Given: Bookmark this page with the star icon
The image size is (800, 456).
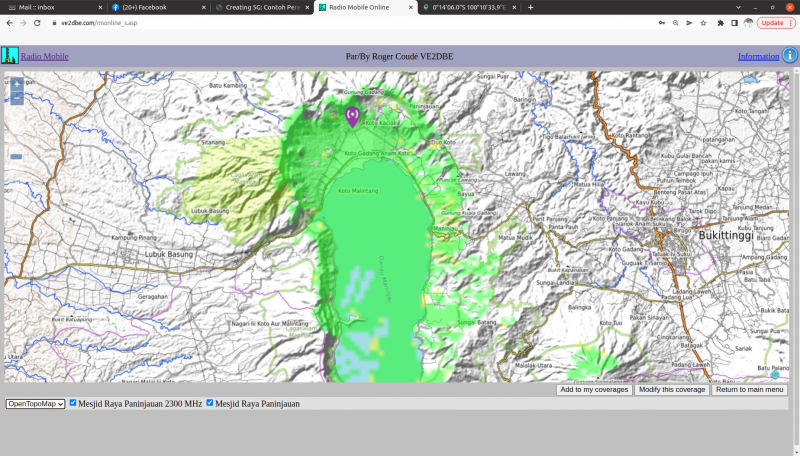Looking at the screenshot, I should tap(704, 22).
